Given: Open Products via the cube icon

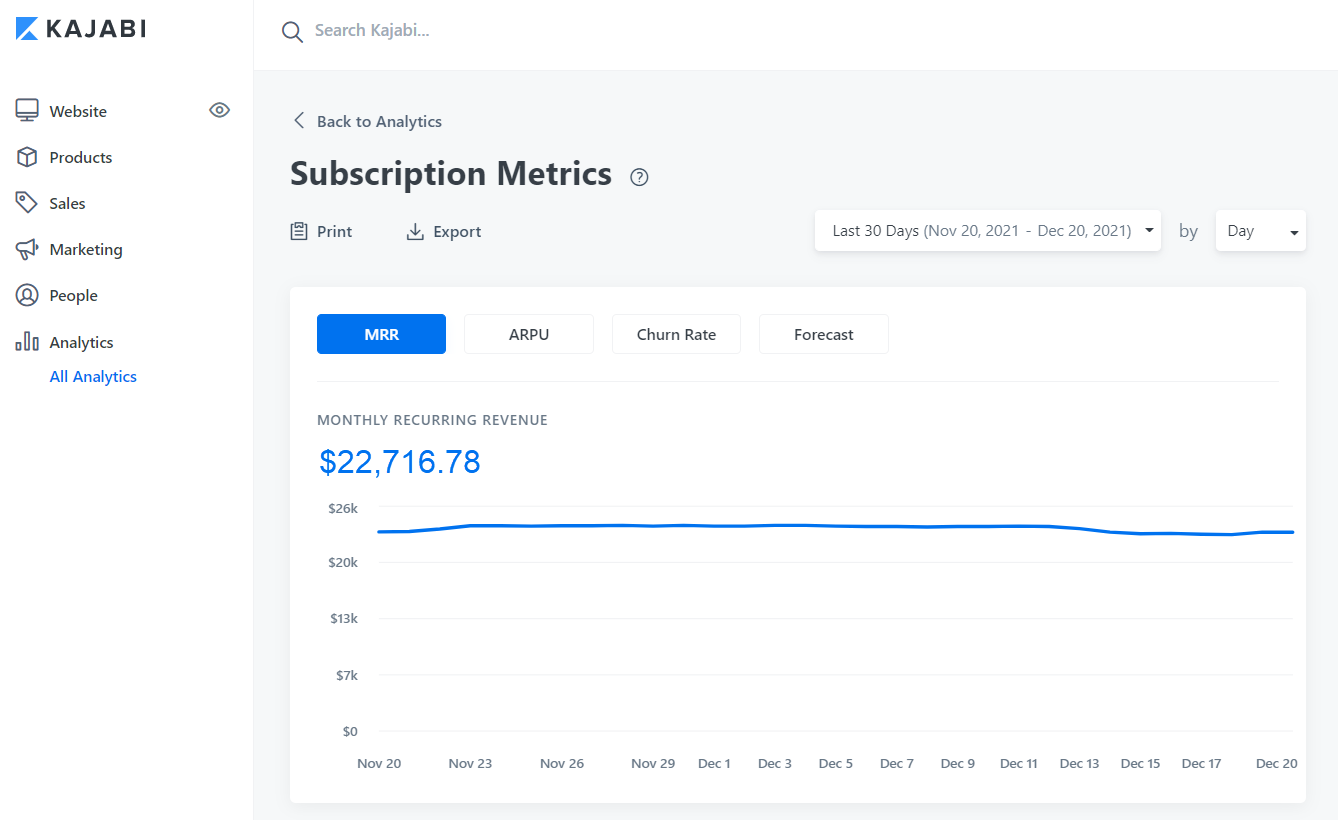Looking at the screenshot, I should coord(27,157).
